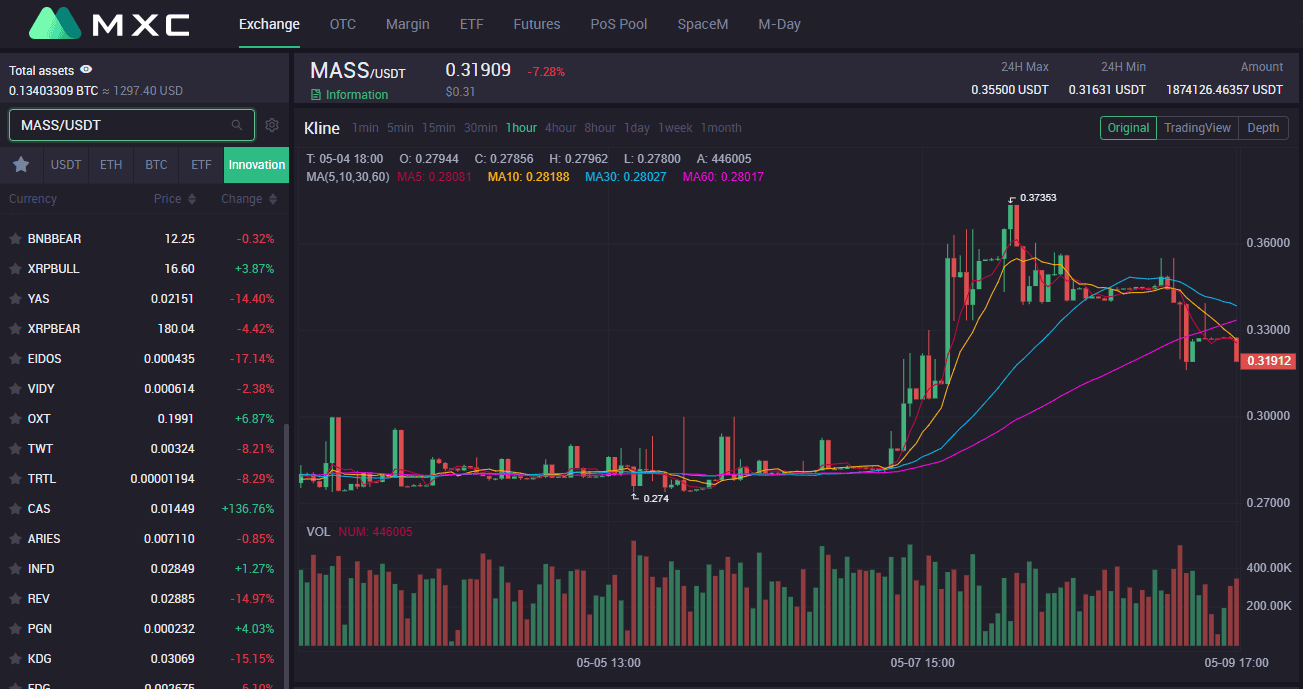The height and width of the screenshot is (689, 1303).
Task: Favorite the TRTL pair star
Action: (x=15, y=479)
